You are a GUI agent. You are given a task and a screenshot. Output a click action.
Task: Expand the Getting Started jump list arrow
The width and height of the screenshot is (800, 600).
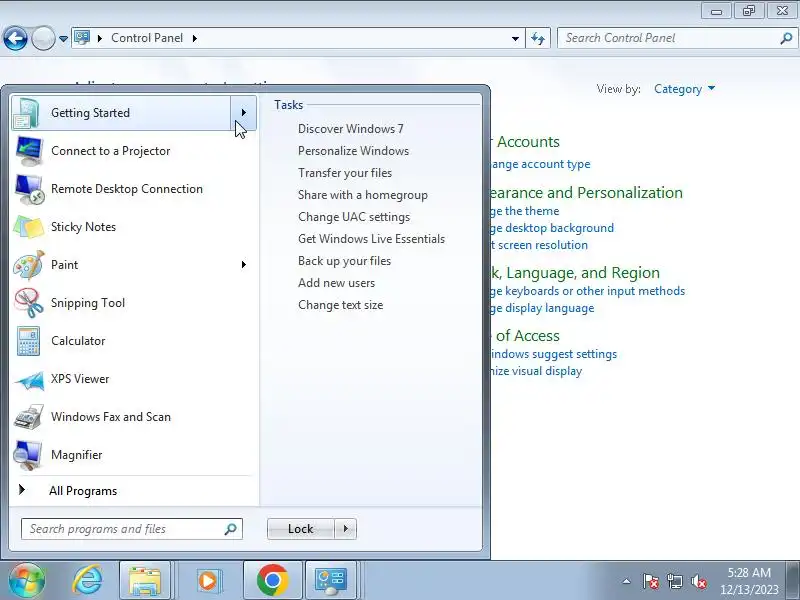click(243, 113)
